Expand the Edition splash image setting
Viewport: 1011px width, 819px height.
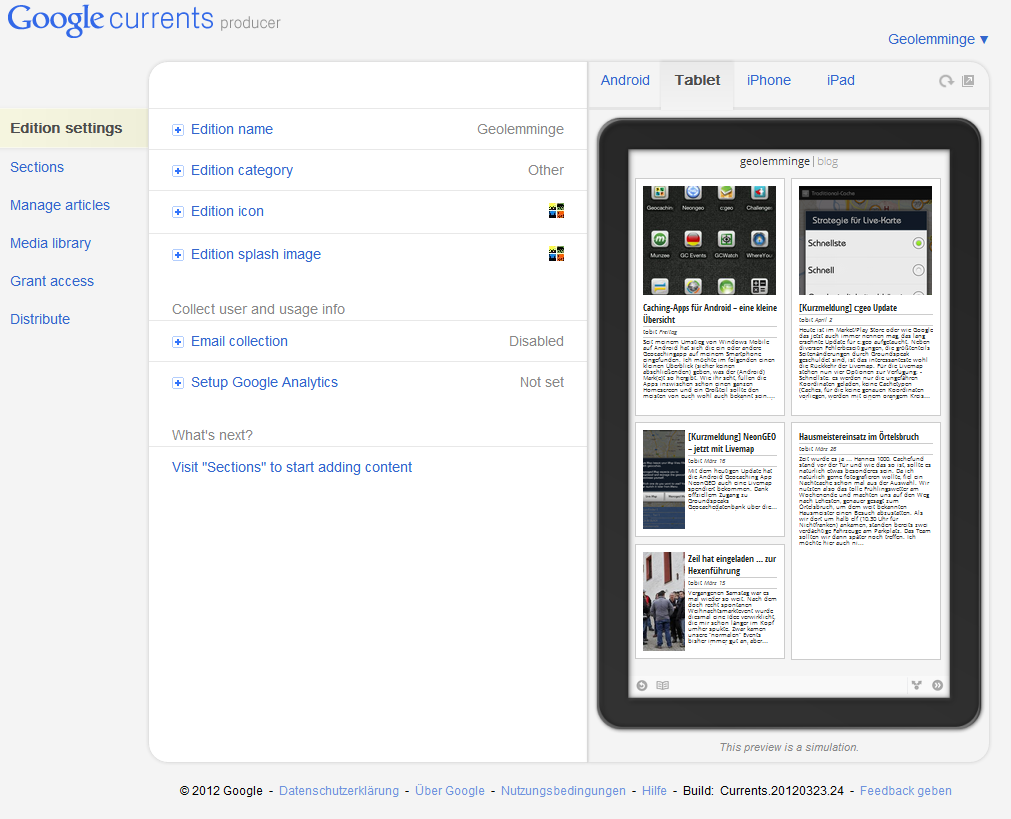point(177,255)
